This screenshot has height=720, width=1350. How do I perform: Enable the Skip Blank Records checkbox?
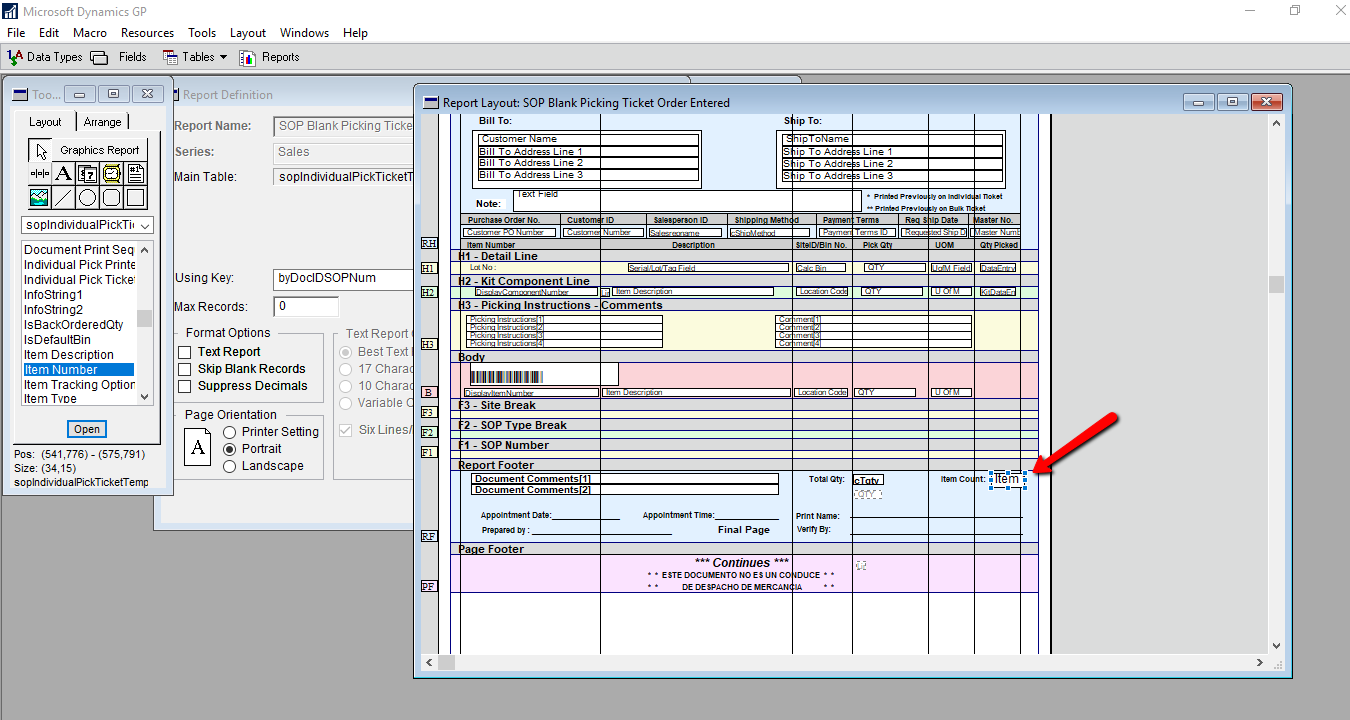[184, 369]
